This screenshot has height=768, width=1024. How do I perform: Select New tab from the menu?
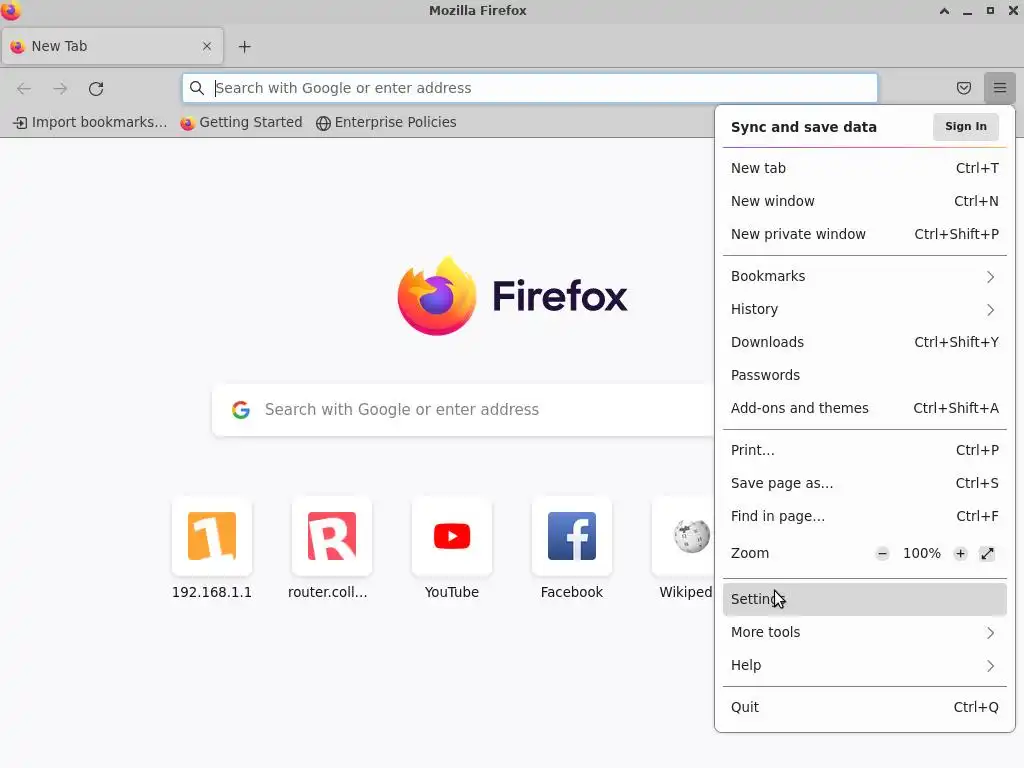865,168
